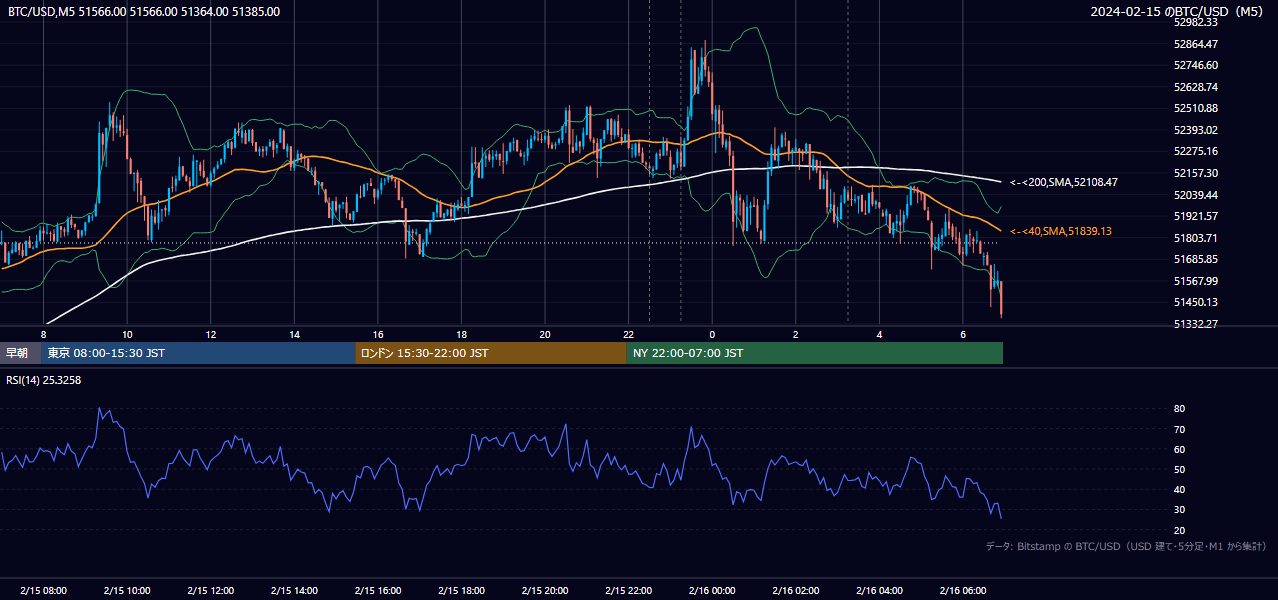Screen dimensions: 1278x600
Task: Click the 2/15 14:00 date label
Action: (295, 590)
